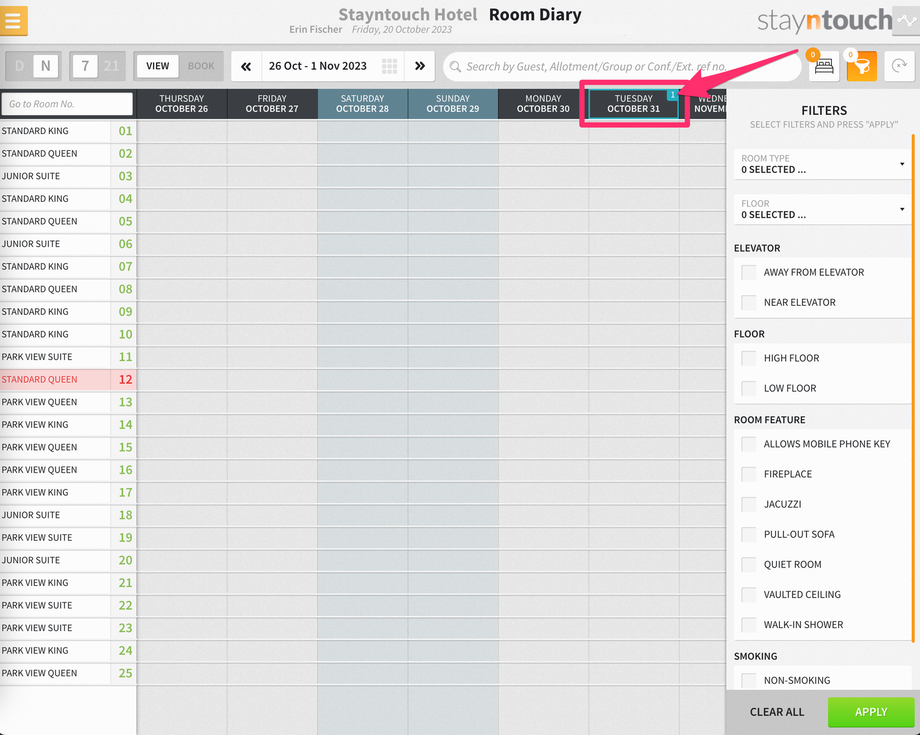The height and width of the screenshot is (735, 920).
Task: Switch to day view D toggle
Action: point(19,66)
